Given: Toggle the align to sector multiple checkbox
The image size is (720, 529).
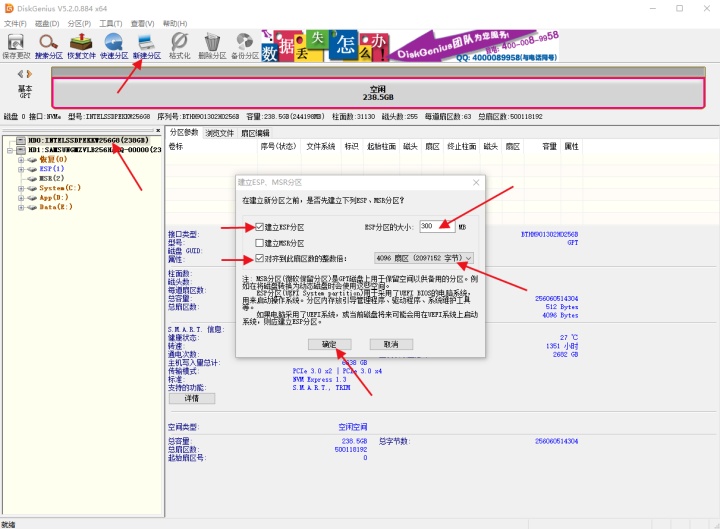Looking at the screenshot, I should pos(259,259).
